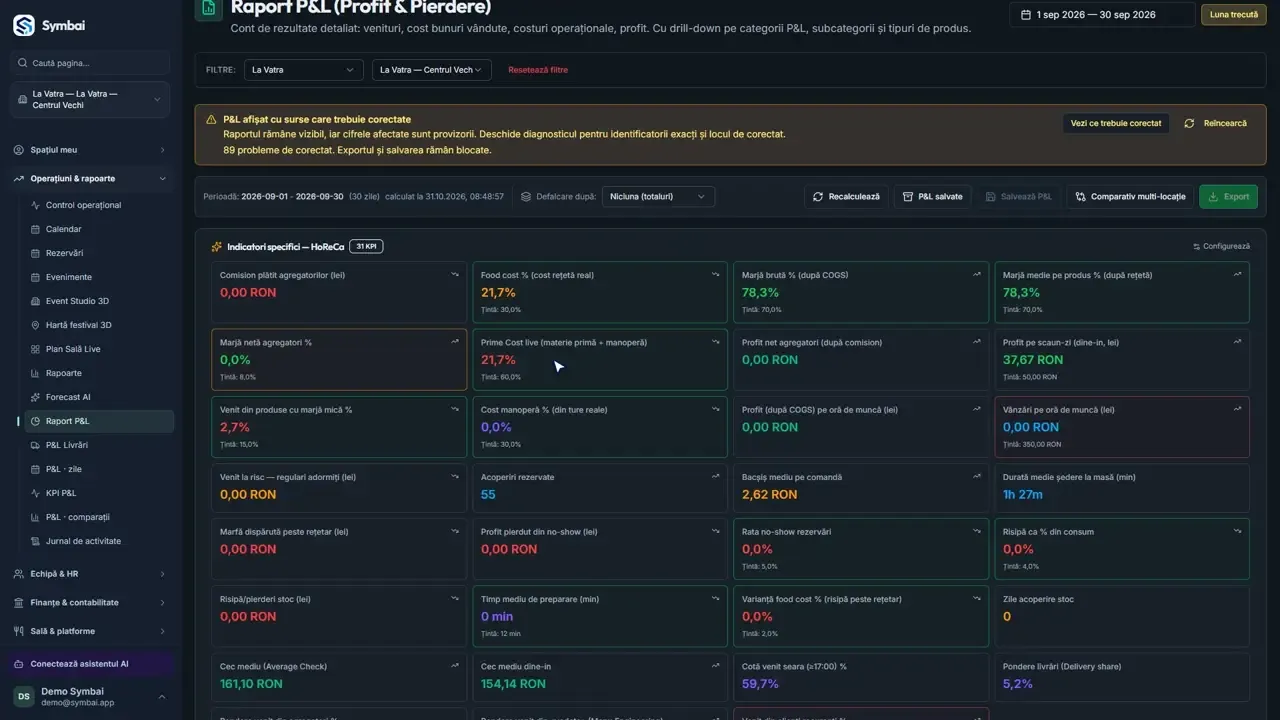Image resolution: width=1280 pixels, height=720 pixels.
Task: Open trend chart for Prime Cost live card
Action: [716, 342]
